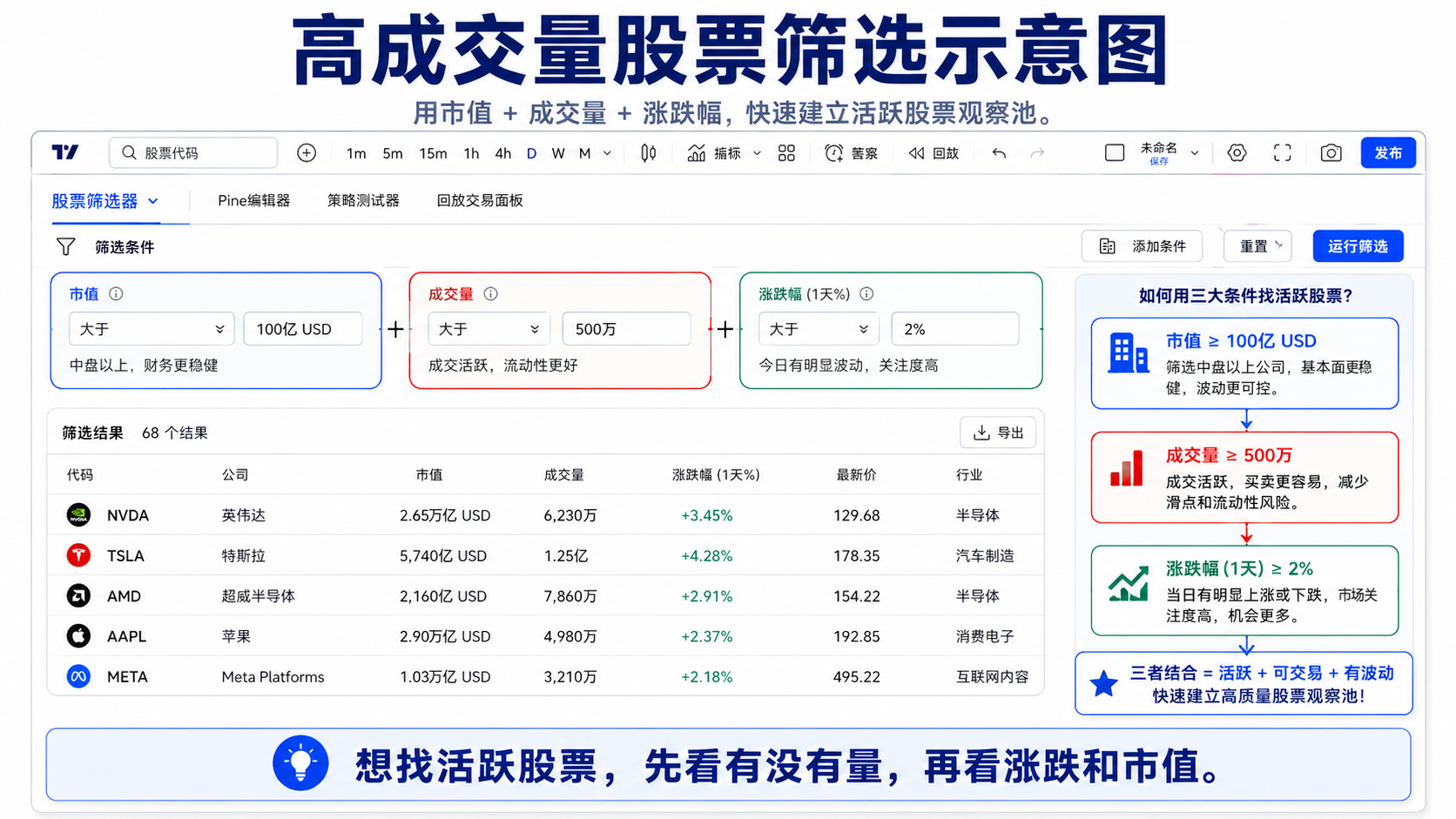This screenshot has width=1456, height=819.
Task: Open the 涨跌幅 大于 operator dropdown
Action: click(819, 329)
